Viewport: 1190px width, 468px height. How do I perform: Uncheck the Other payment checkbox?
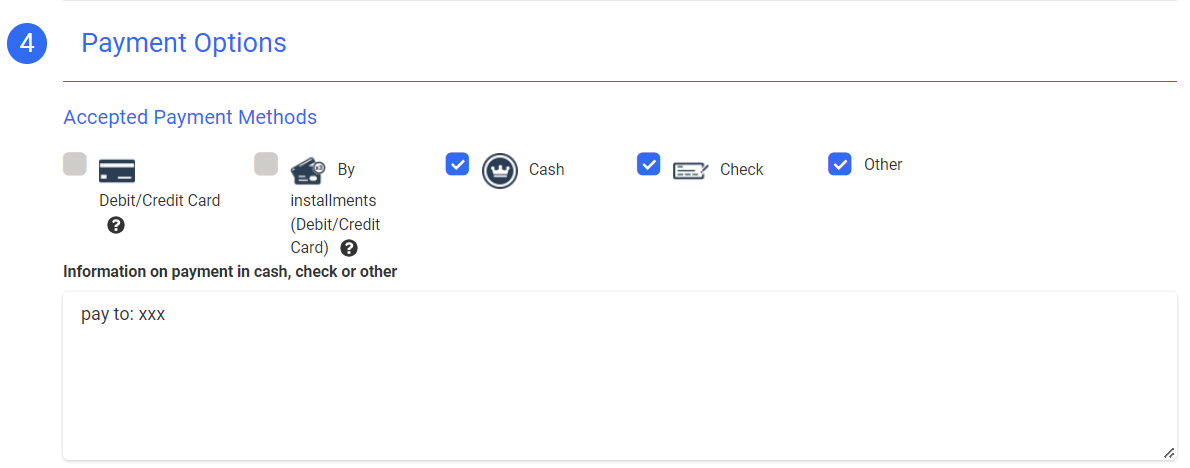(840, 164)
